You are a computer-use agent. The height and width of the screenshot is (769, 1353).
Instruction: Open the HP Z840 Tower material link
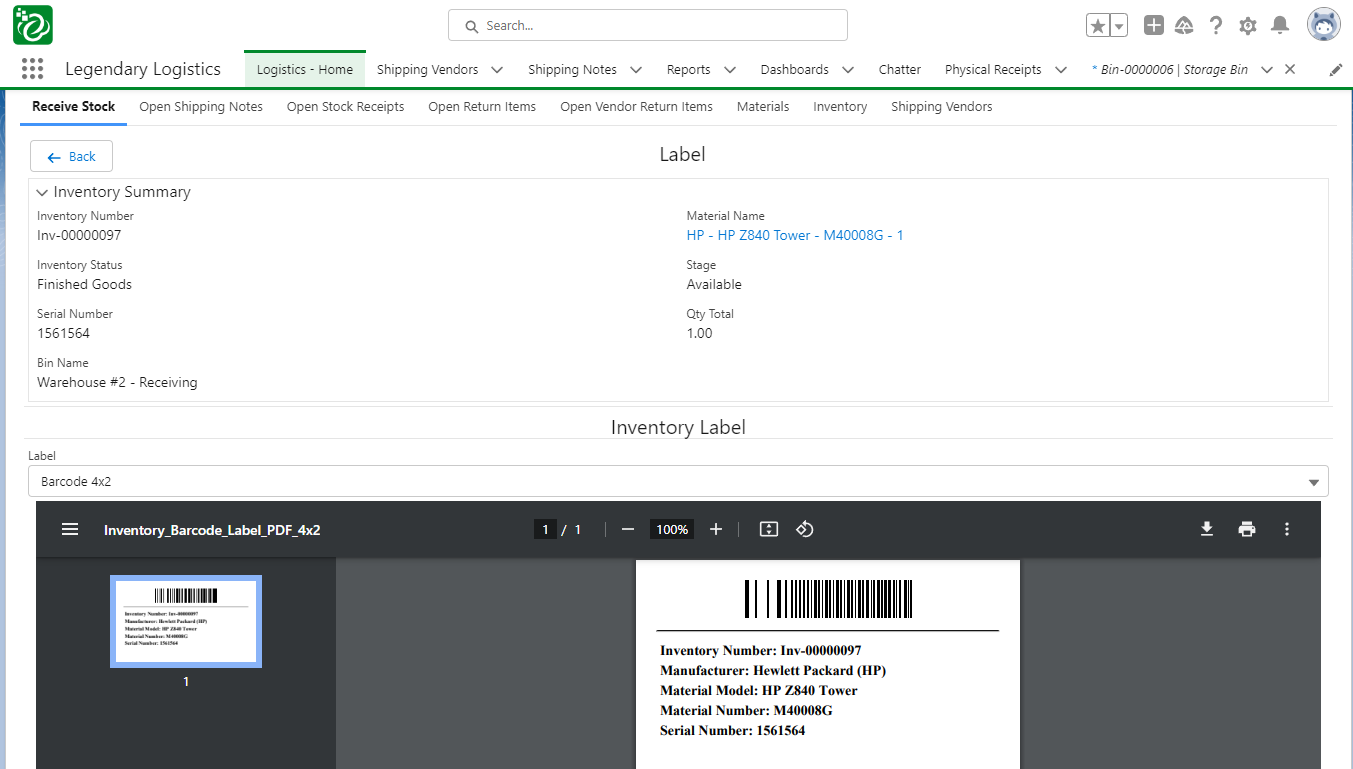795,235
